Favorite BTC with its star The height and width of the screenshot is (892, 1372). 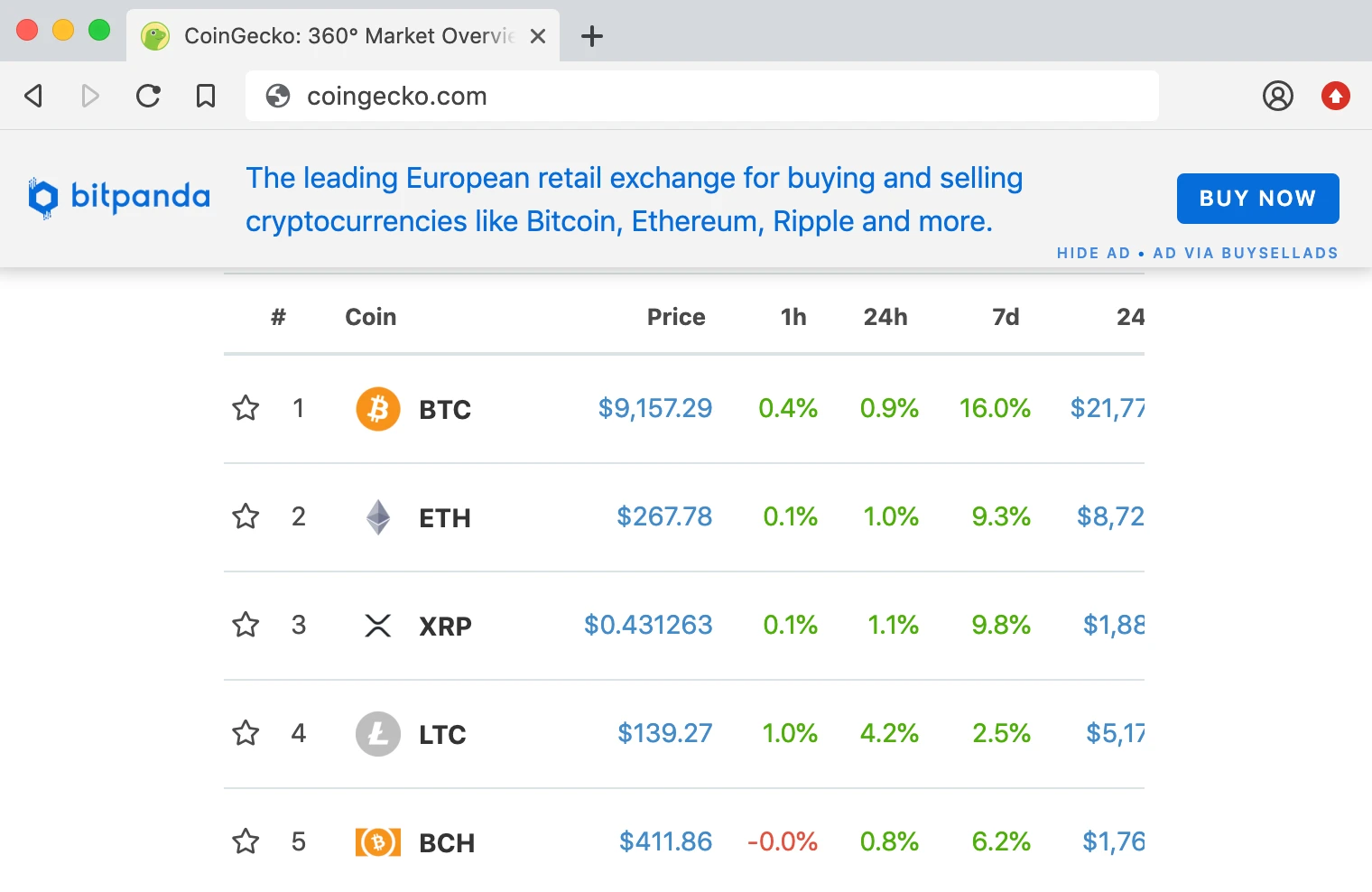[246, 408]
